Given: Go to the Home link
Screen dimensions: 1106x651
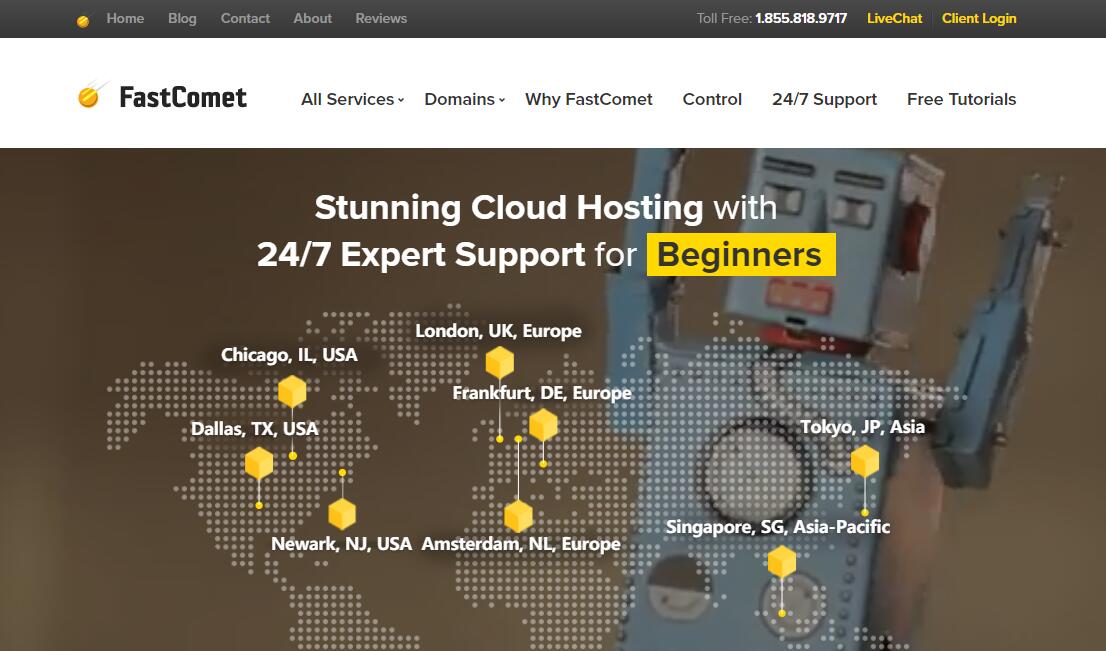Looking at the screenshot, I should [x=126, y=18].
